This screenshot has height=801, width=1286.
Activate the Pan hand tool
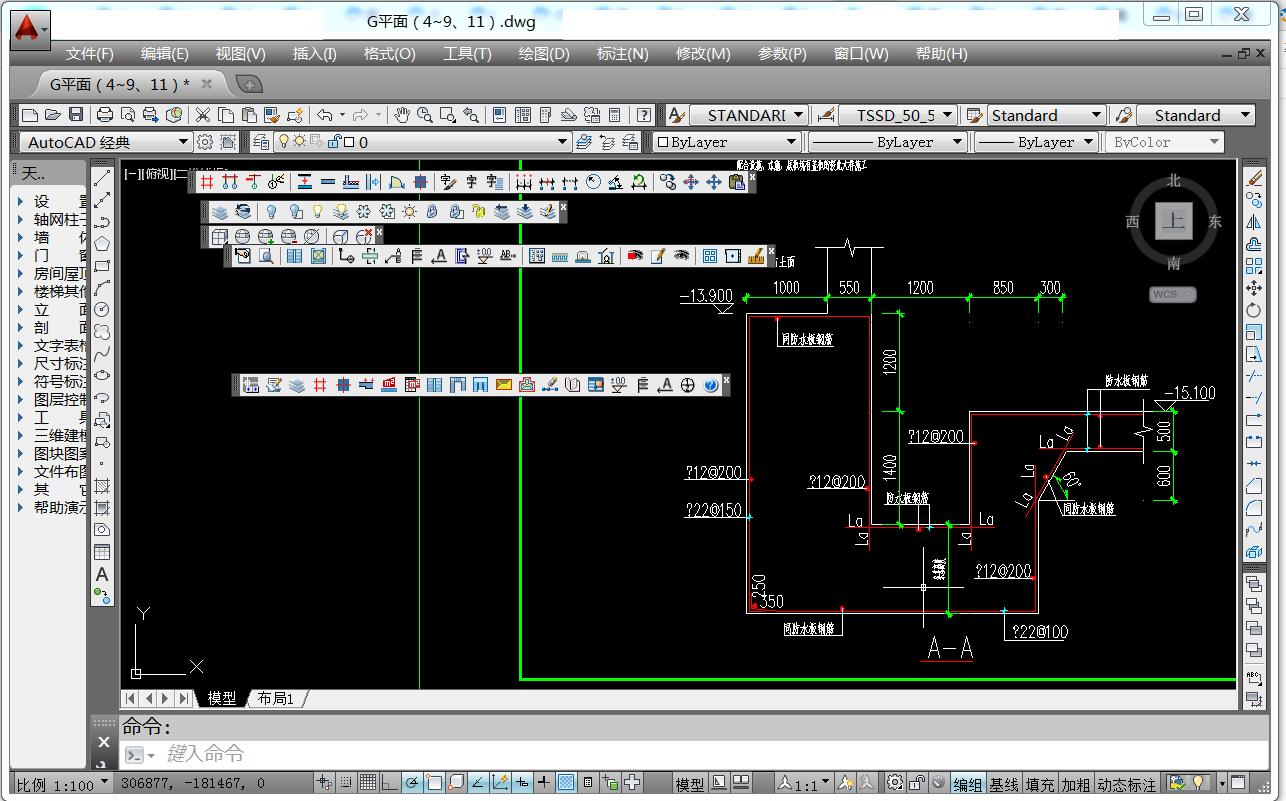point(401,115)
